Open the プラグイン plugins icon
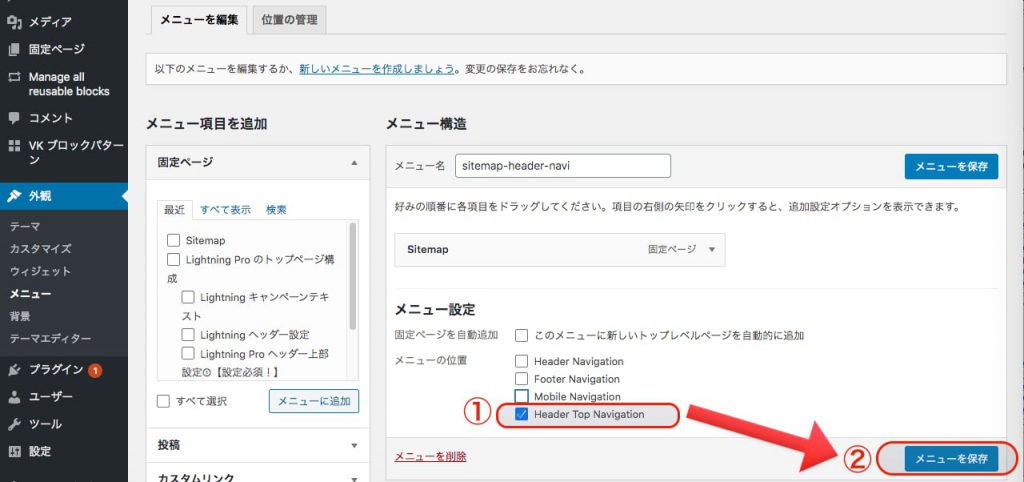The image size is (1024, 482). pyautogui.click(x=14, y=370)
